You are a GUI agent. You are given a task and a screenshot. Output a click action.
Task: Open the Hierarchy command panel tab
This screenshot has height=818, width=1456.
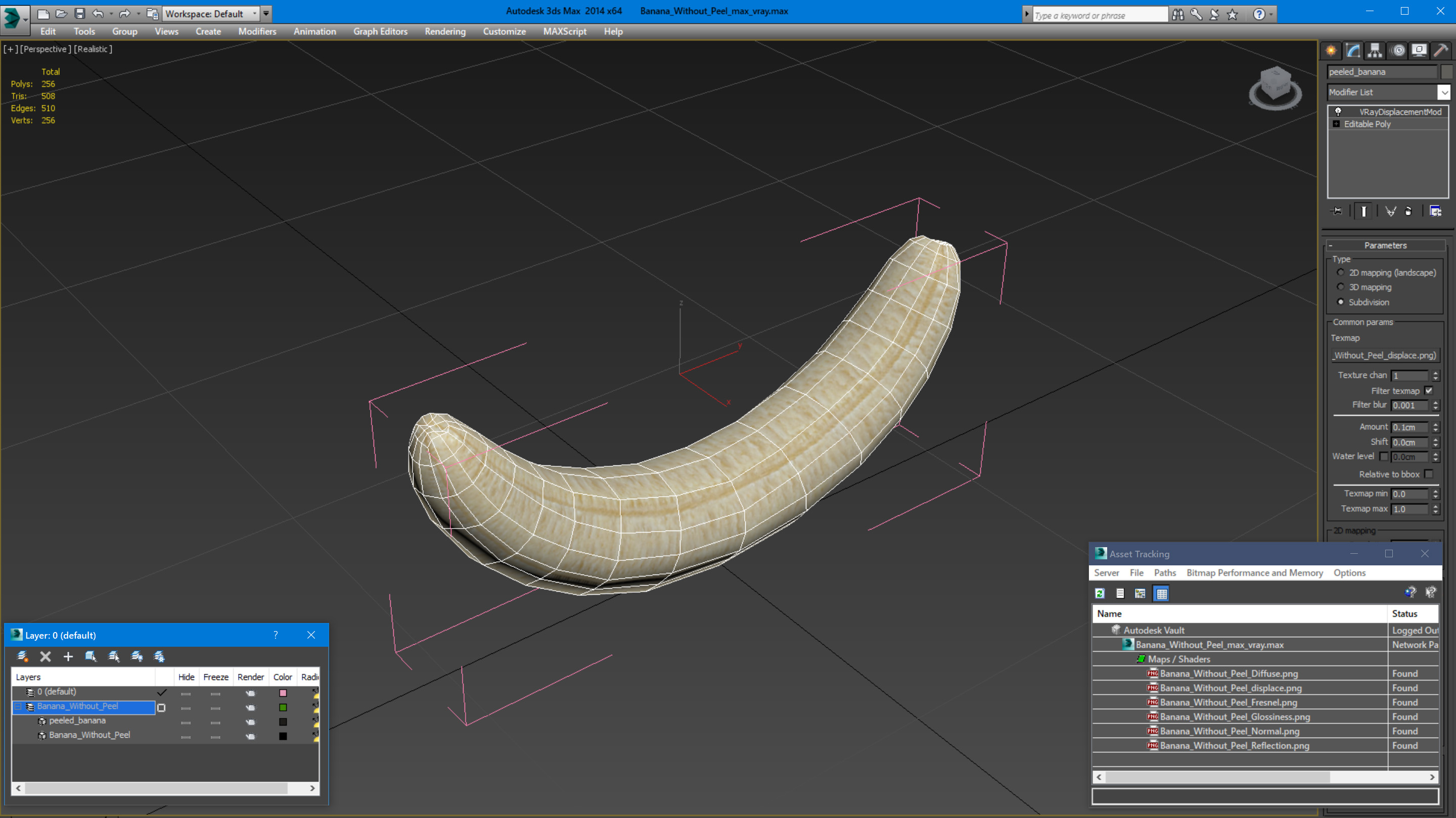click(x=1375, y=51)
